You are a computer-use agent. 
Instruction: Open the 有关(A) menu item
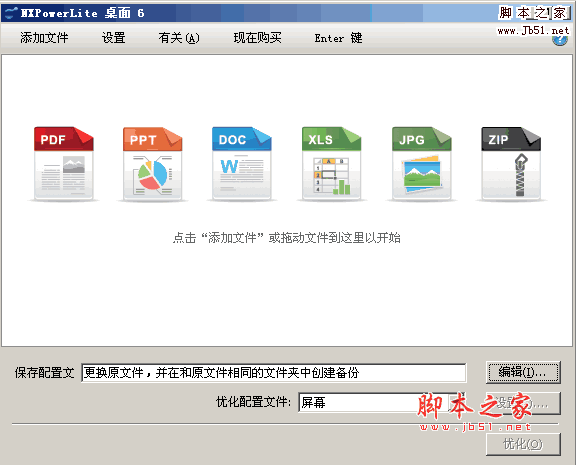[179, 38]
